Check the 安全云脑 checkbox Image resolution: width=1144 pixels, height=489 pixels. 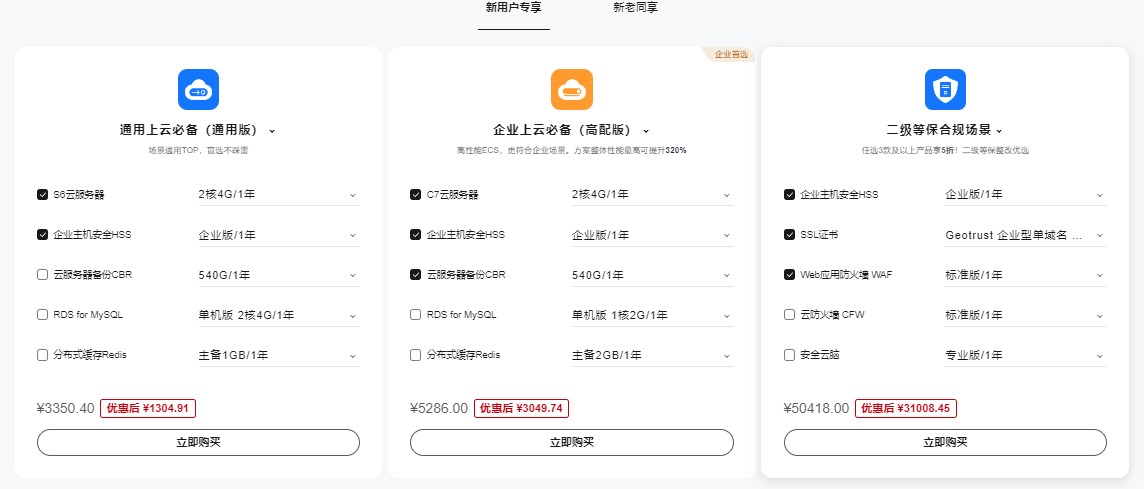[x=789, y=355]
